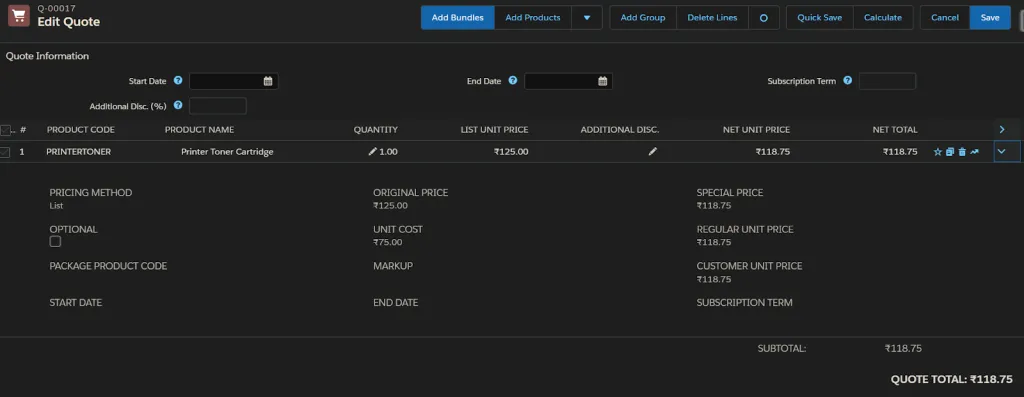This screenshot has width=1024, height=397.
Task: Open the Start Date calendar picker
Action: pyautogui.click(x=268, y=82)
